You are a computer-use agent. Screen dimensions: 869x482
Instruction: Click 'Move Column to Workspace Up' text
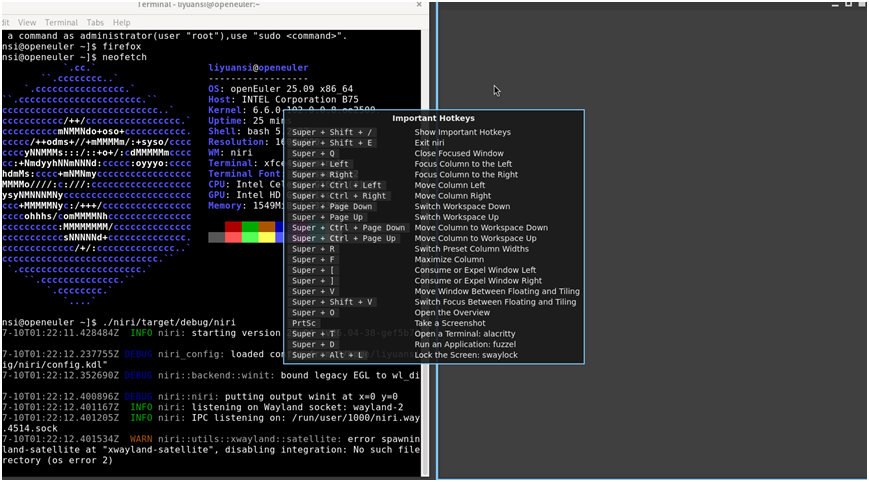[476, 238]
